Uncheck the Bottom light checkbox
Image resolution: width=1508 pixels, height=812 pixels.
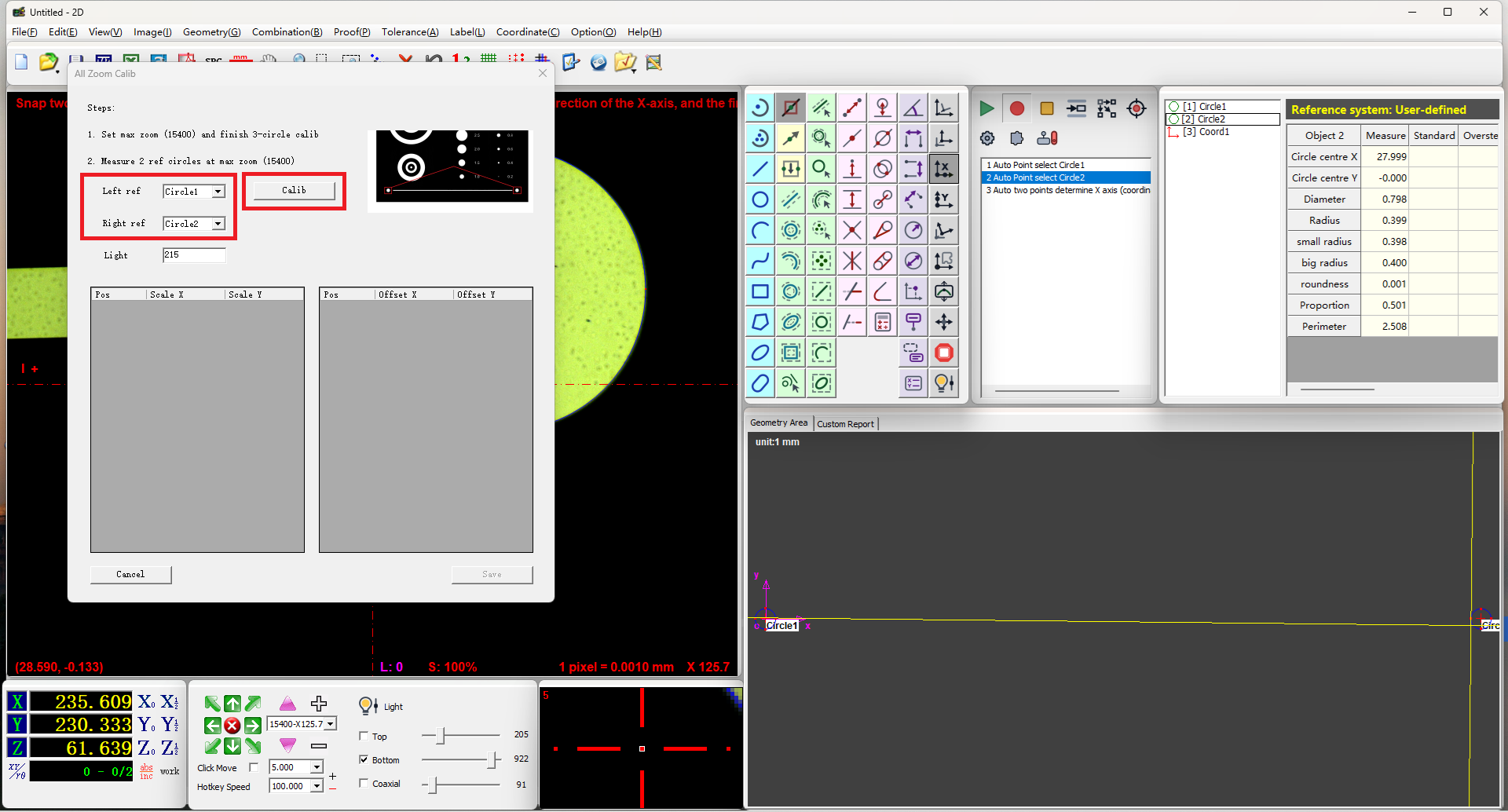(364, 759)
